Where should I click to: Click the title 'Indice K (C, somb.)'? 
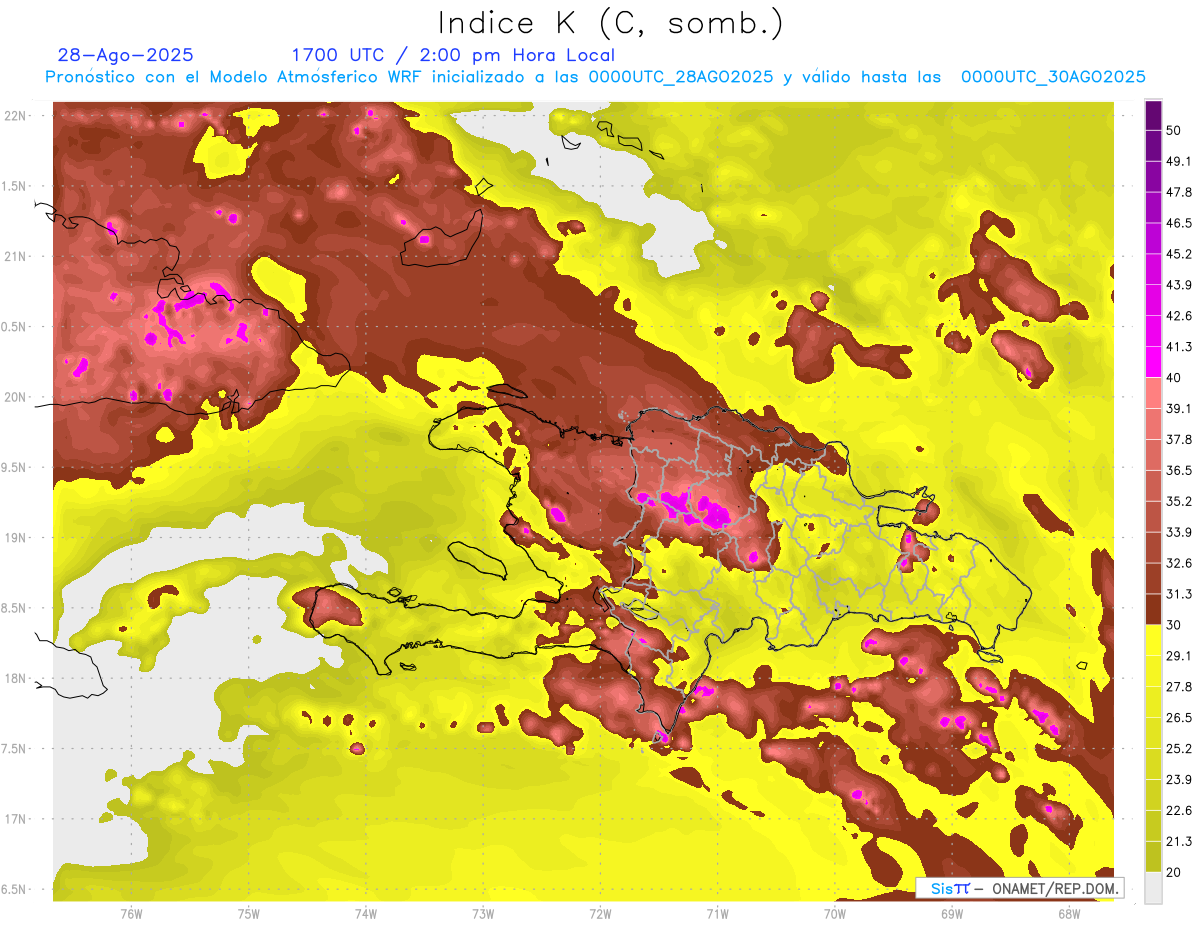click(x=610, y=23)
